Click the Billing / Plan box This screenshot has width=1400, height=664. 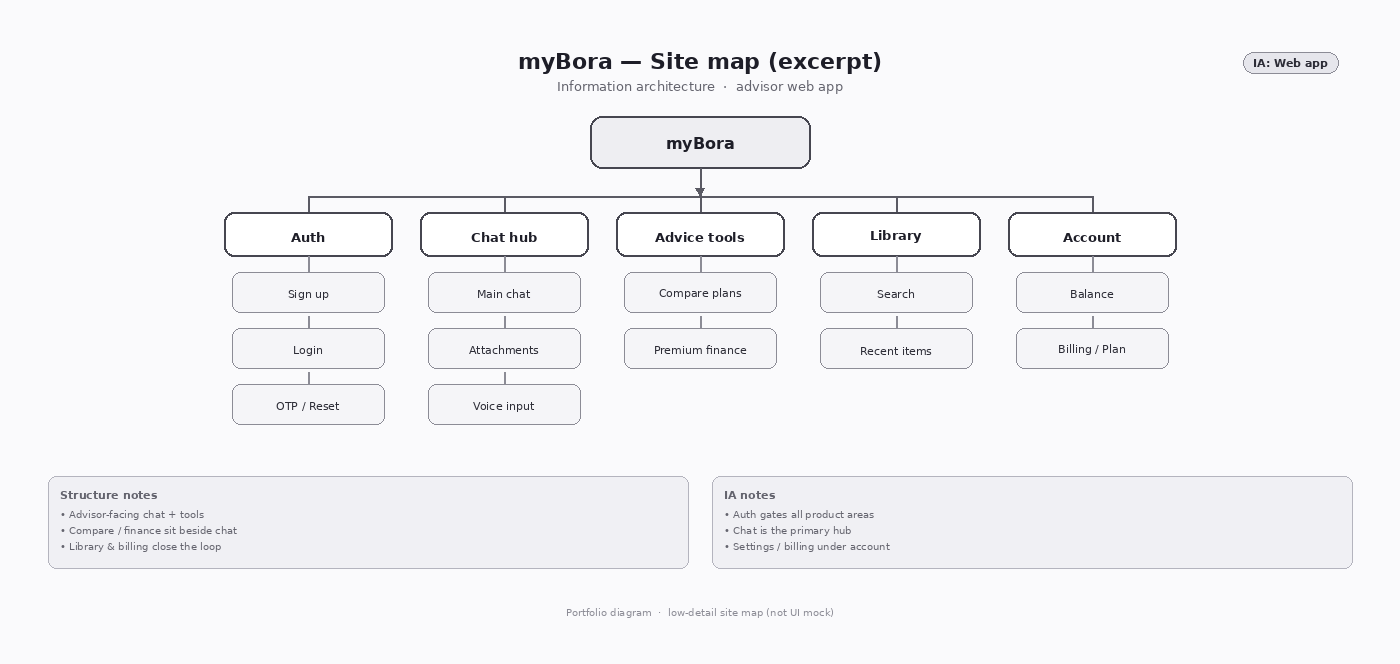[x=1092, y=349]
